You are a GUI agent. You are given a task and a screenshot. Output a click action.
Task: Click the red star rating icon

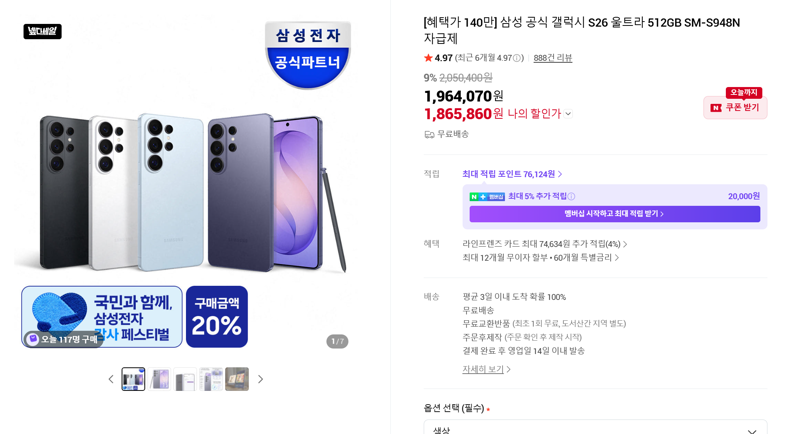point(428,58)
